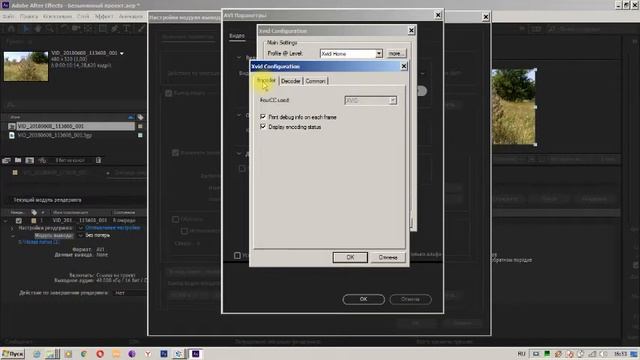Click the footage thumbnail in Project panel
Viewport: 640px width, 360px height.
pyautogui.click(x=26, y=66)
